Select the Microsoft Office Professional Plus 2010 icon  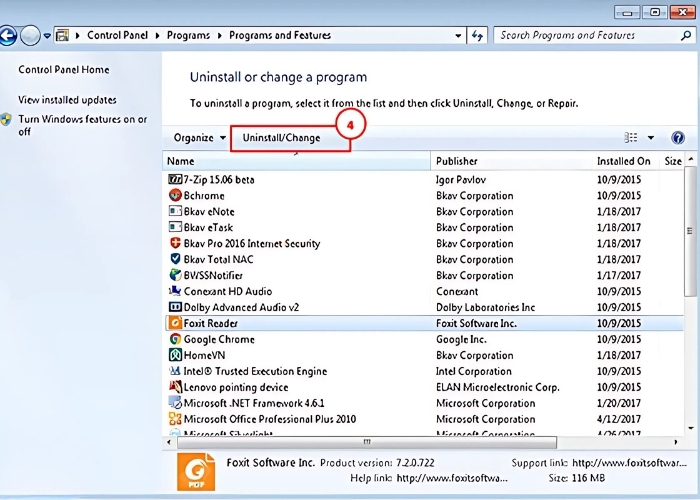(x=175, y=420)
